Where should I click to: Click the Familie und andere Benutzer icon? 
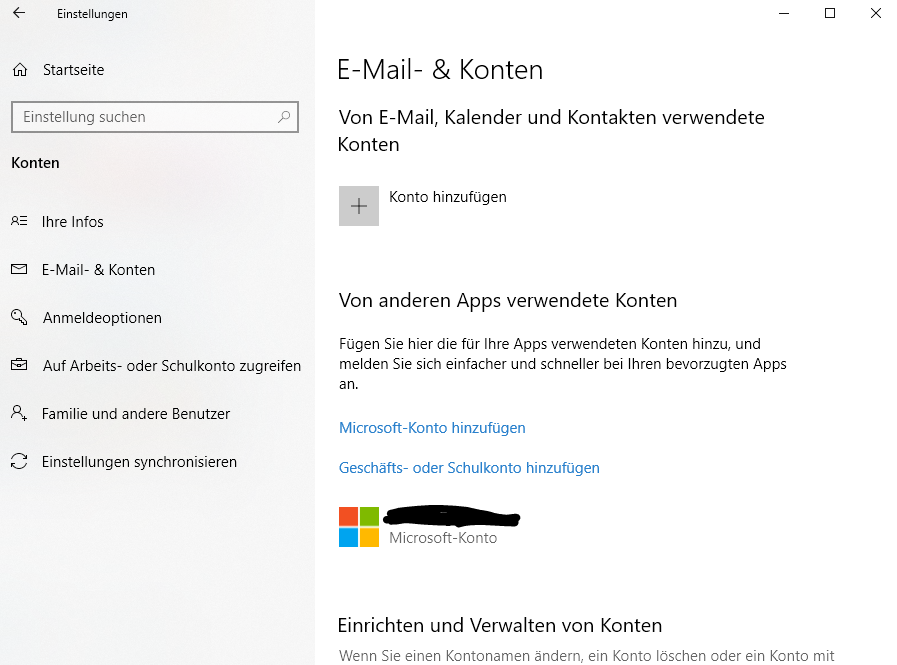tap(19, 414)
